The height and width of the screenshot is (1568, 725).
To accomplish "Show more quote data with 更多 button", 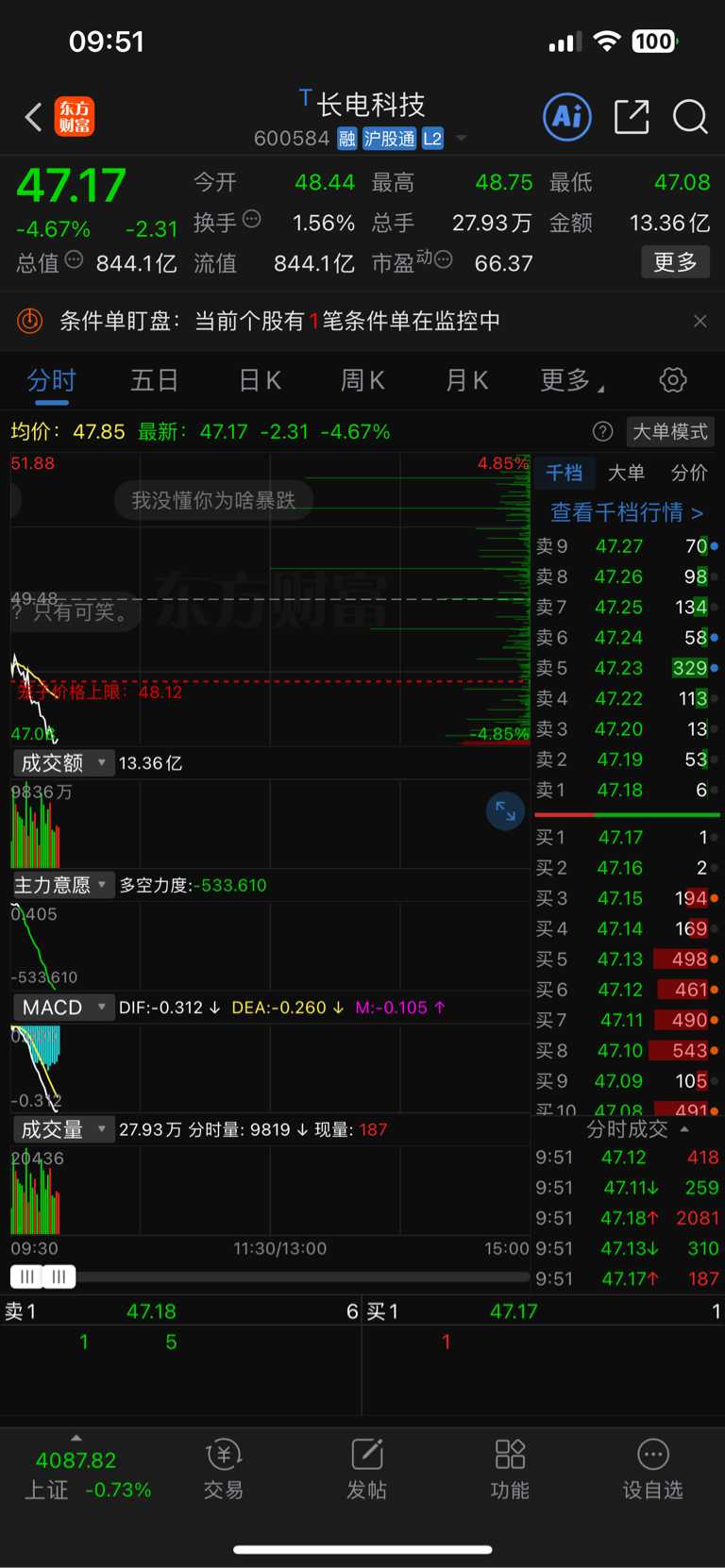I will (x=676, y=262).
